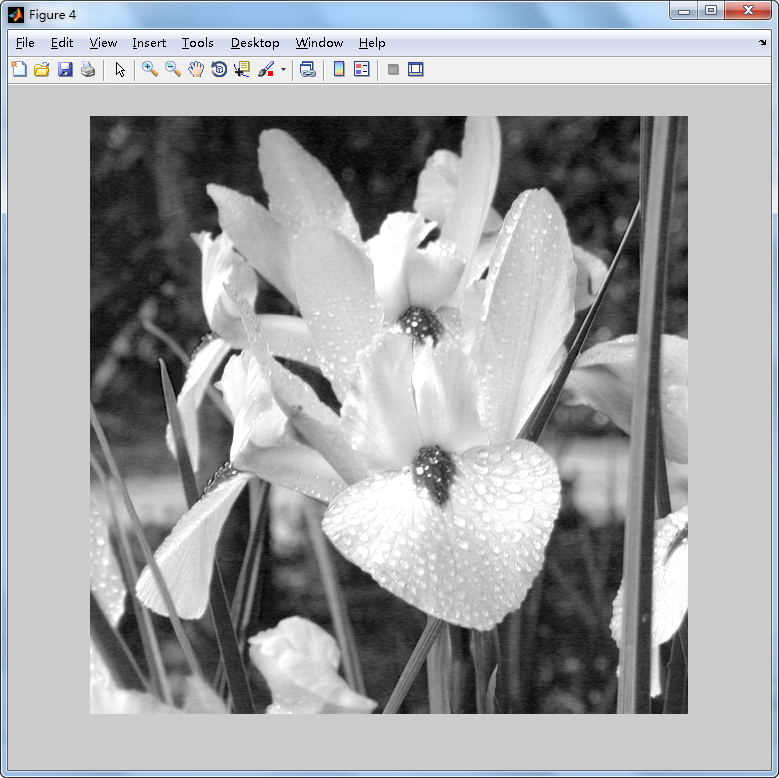
Task: Click the Hide Plot Tools icon
Action: [393, 69]
